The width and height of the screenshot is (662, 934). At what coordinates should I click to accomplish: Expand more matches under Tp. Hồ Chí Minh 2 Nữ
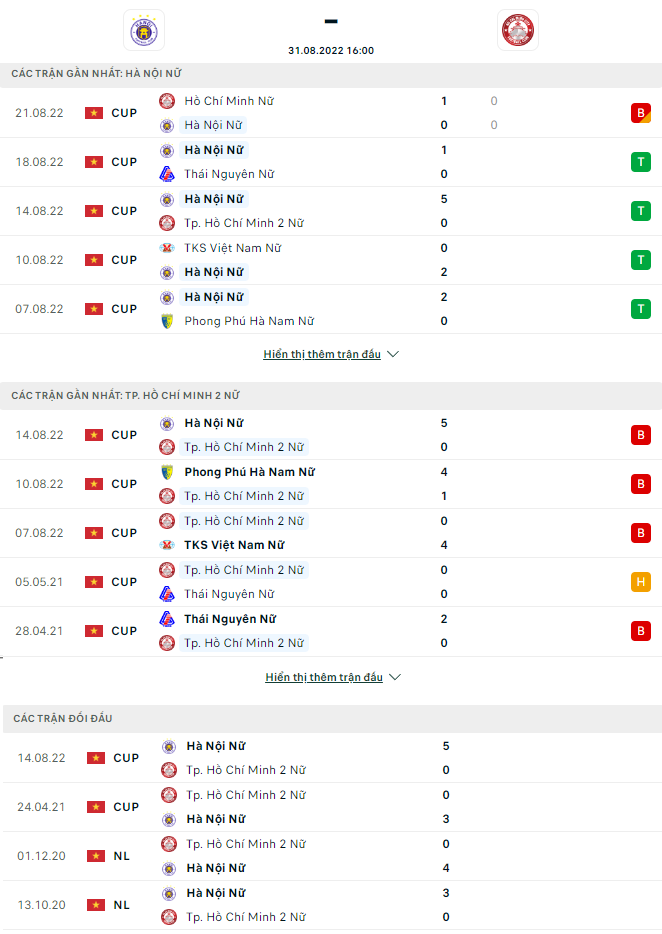324,677
